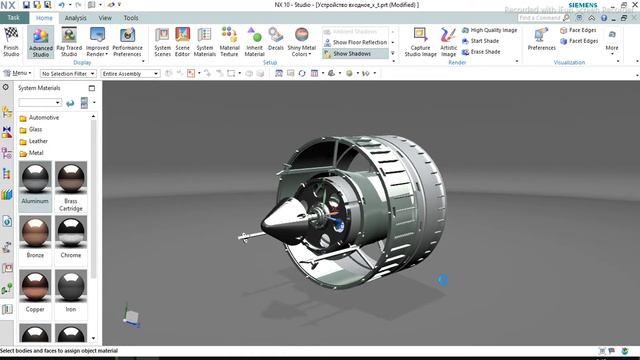Image resolution: width=640 pixels, height=360 pixels.
Task: Click the rotate view icon in top toolbar
Action: pyautogui.click(x=302, y=73)
